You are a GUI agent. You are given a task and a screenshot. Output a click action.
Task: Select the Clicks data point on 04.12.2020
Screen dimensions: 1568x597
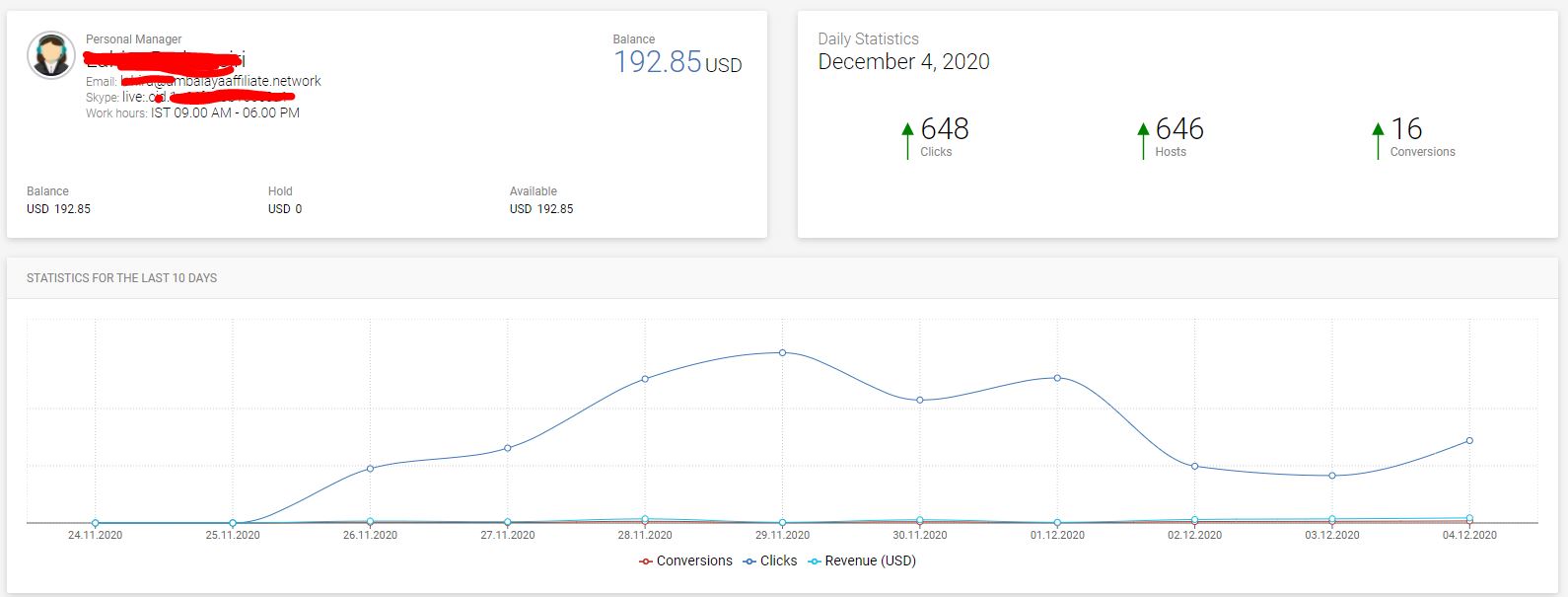[1469, 440]
